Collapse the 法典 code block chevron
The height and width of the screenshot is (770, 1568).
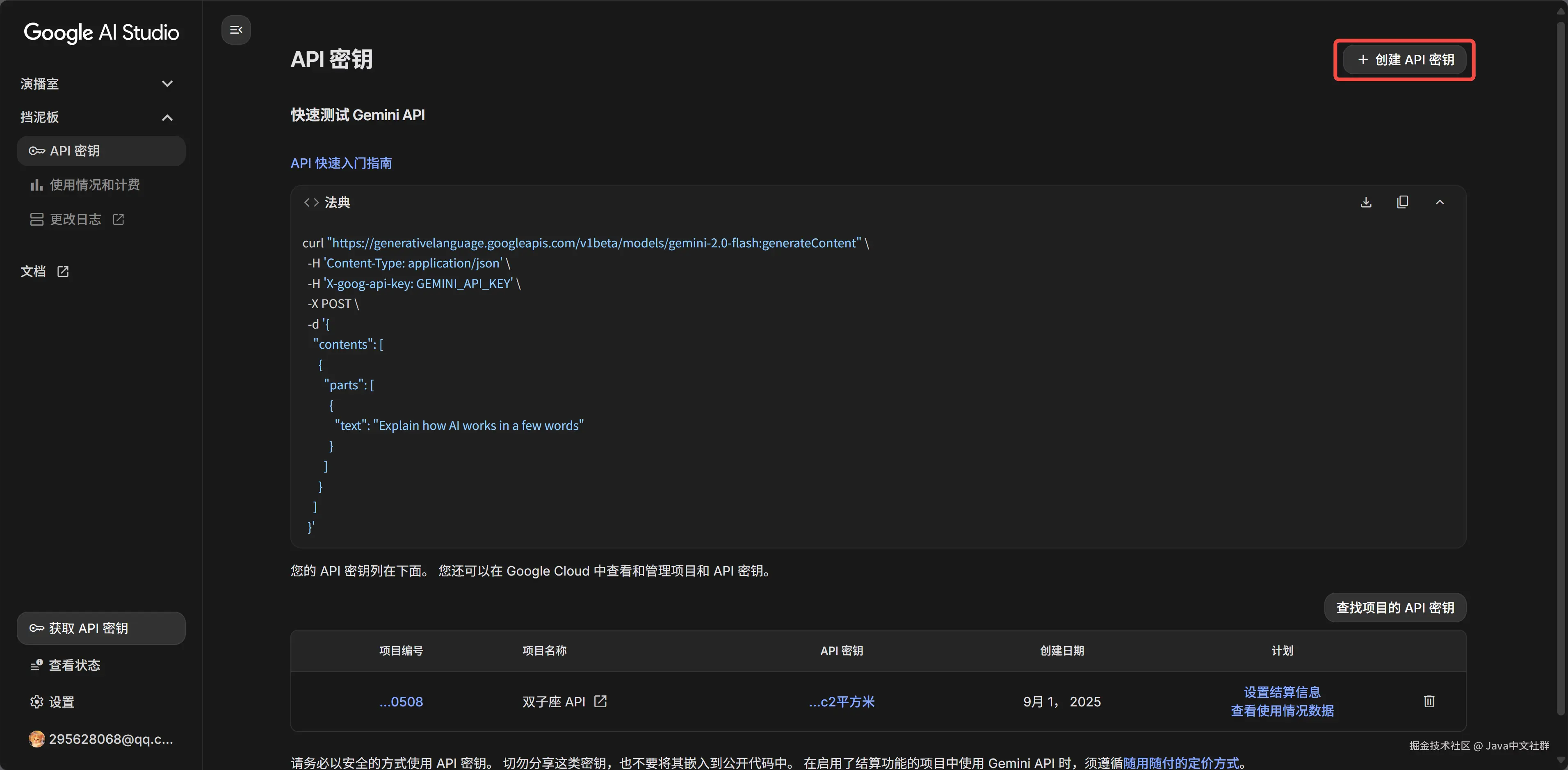coord(1440,202)
